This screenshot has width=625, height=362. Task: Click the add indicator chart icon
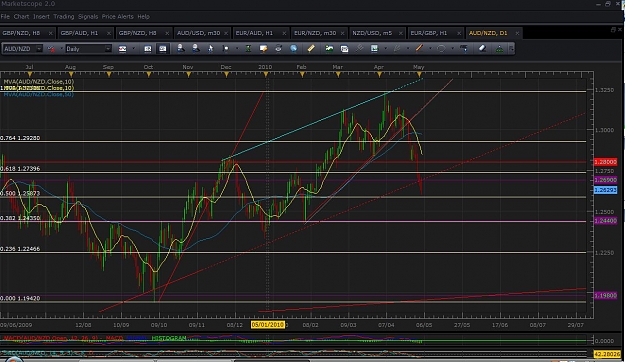click(x=374, y=49)
